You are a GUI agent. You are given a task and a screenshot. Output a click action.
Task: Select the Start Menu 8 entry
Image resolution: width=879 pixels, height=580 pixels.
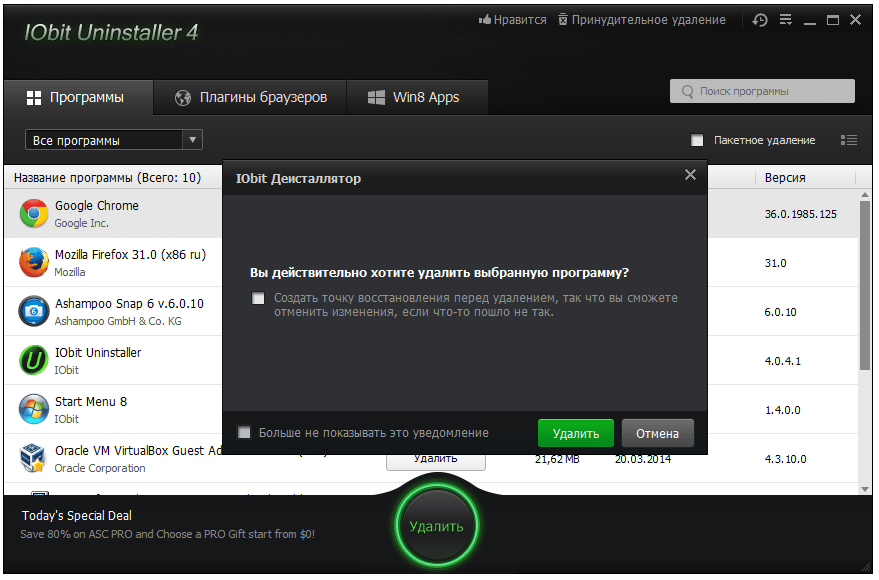tap(91, 401)
